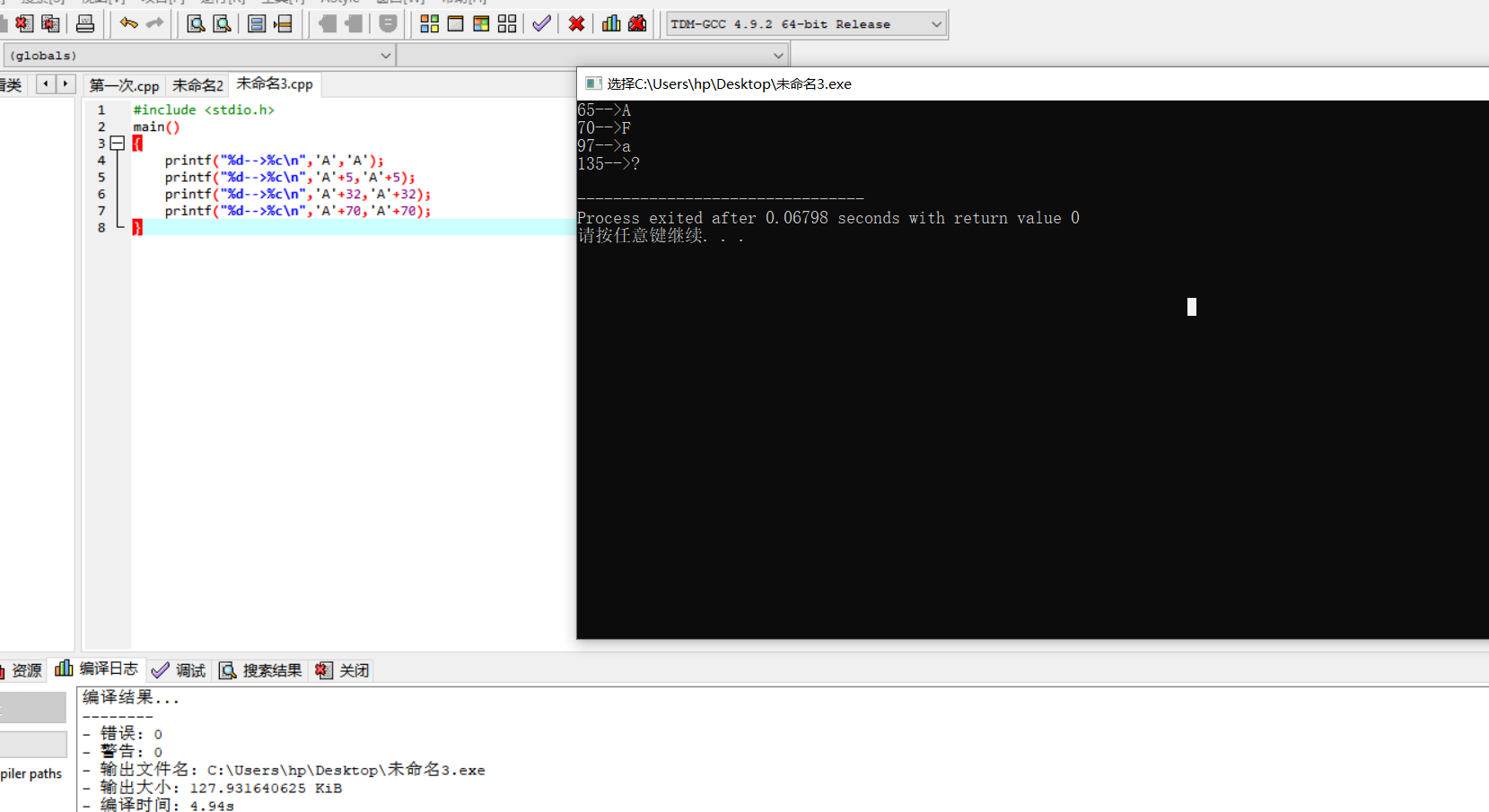Click the greyed Back navigation icon
Image resolution: width=1489 pixels, height=812 pixels.
pos(328,23)
